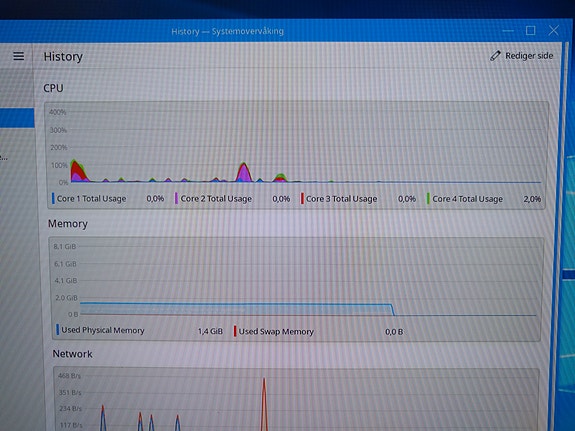The image size is (575, 431).
Task: Select the Core 4 Total Usage green swatch
Action: (428, 198)
